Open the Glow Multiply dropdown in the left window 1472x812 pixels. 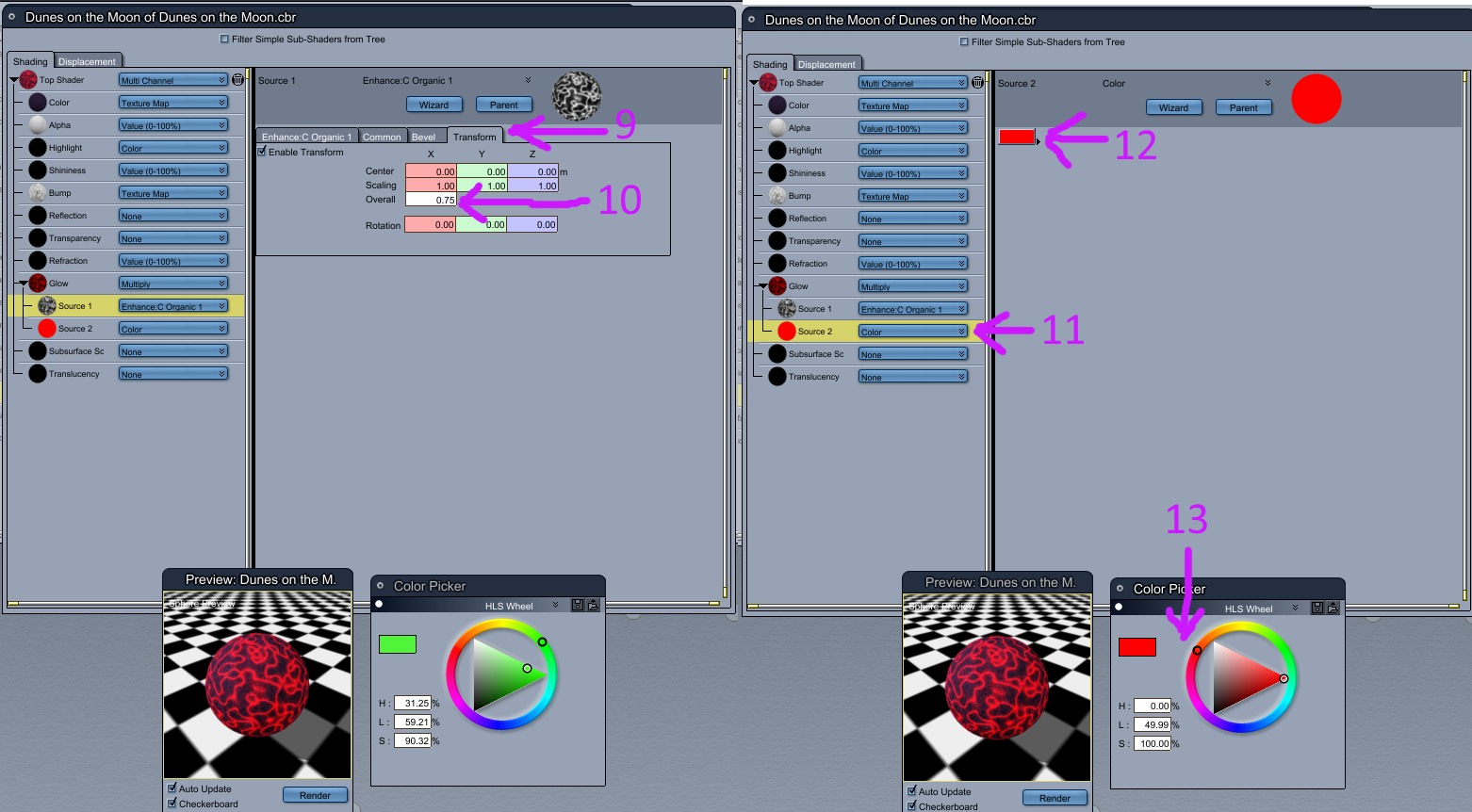coord(173,284)
